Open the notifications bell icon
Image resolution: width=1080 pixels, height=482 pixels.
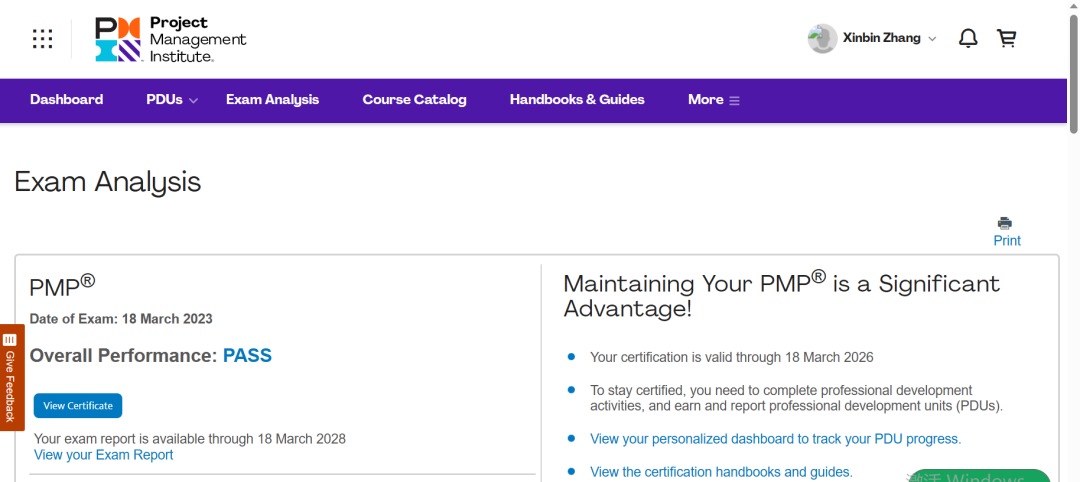(x=968, y=39)
